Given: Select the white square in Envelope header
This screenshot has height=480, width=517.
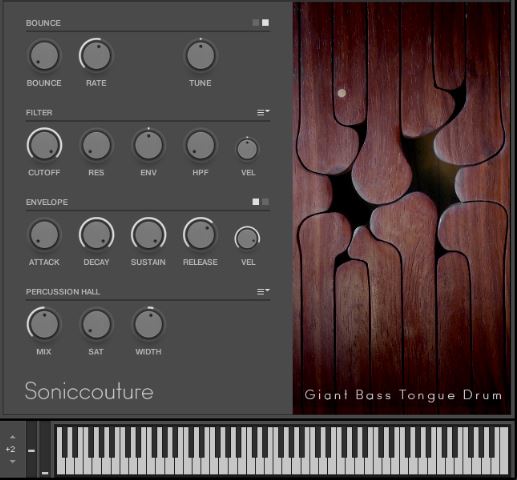Looking at the screenshot, I should (x=256, y=202).
